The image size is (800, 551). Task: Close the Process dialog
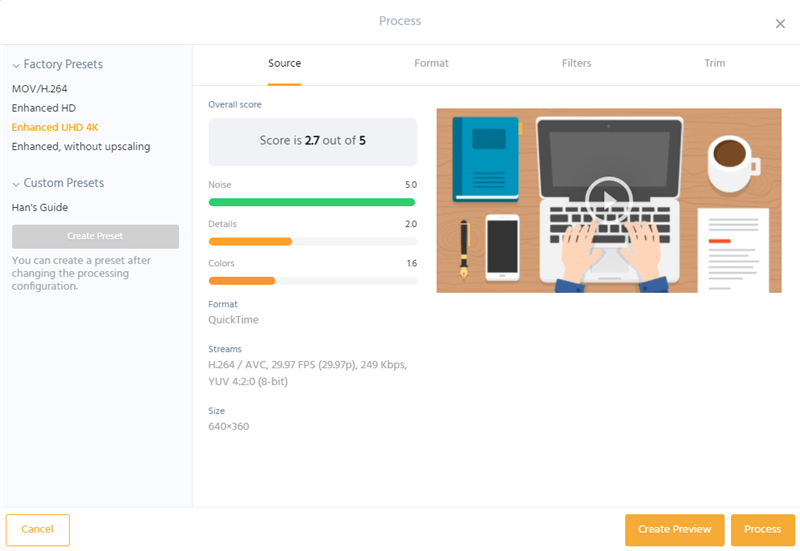click(780, 24)
